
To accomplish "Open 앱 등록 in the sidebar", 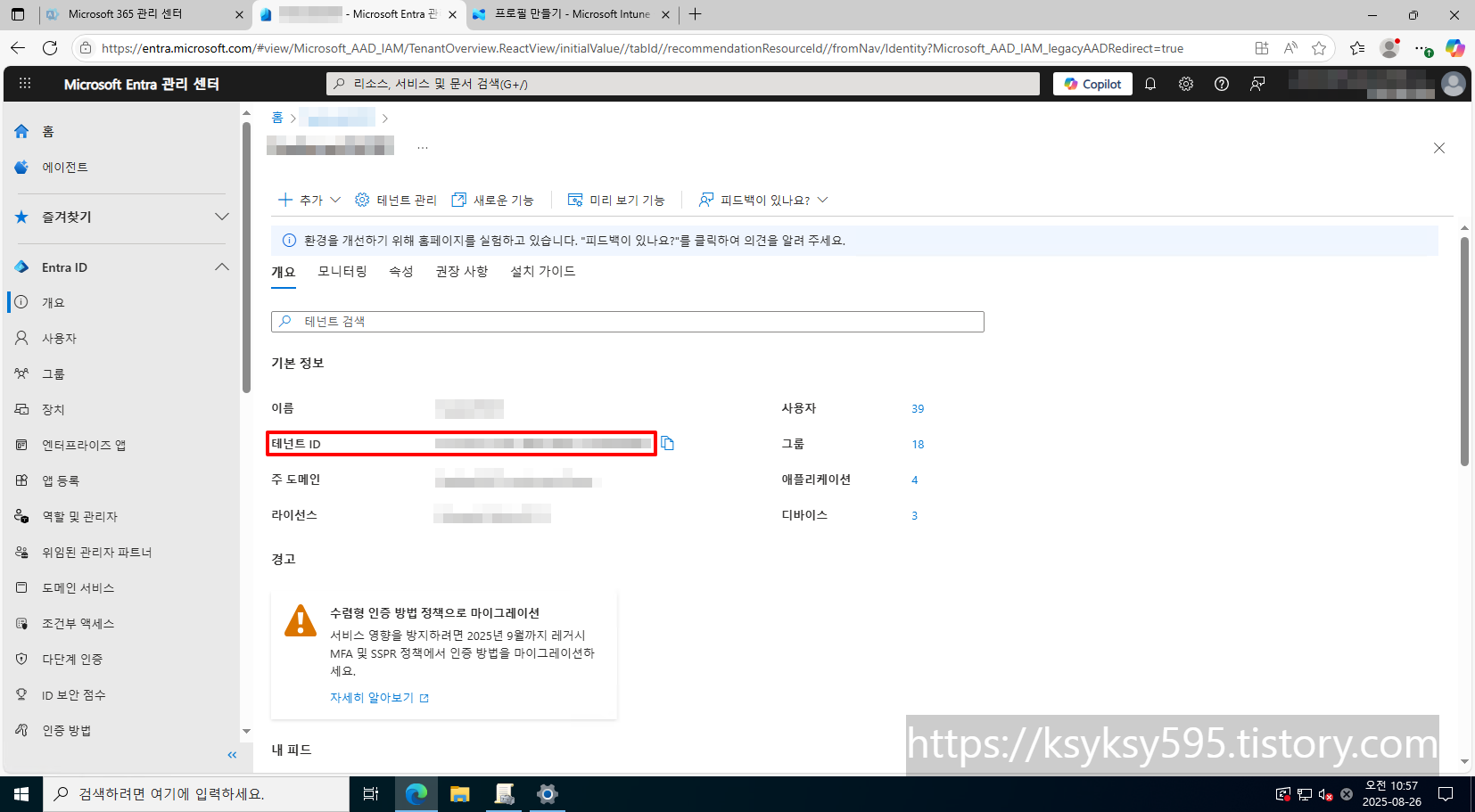I will pyautogui.click(x=61, y=480).
